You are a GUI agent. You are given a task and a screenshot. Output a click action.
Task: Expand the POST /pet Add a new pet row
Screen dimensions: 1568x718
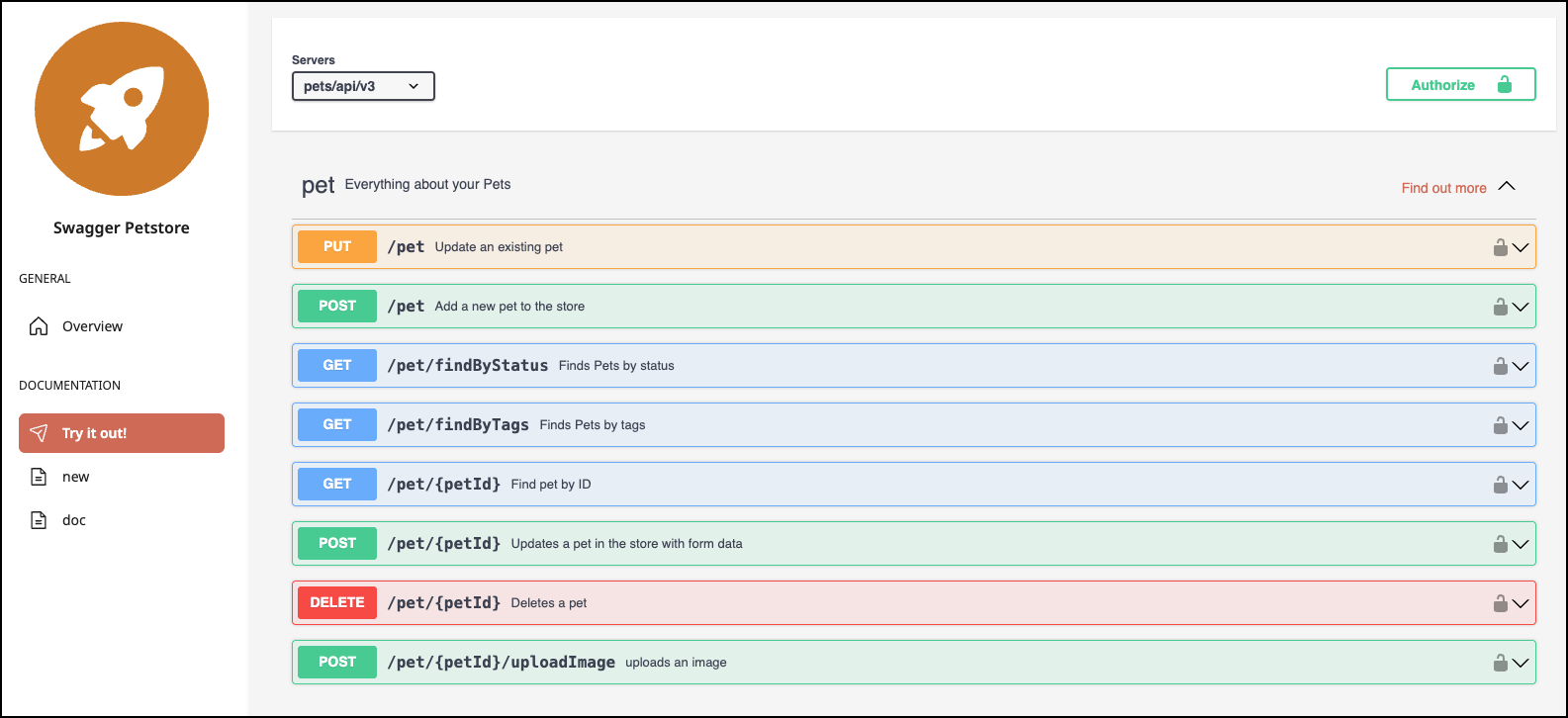[x=1521, y=307]
